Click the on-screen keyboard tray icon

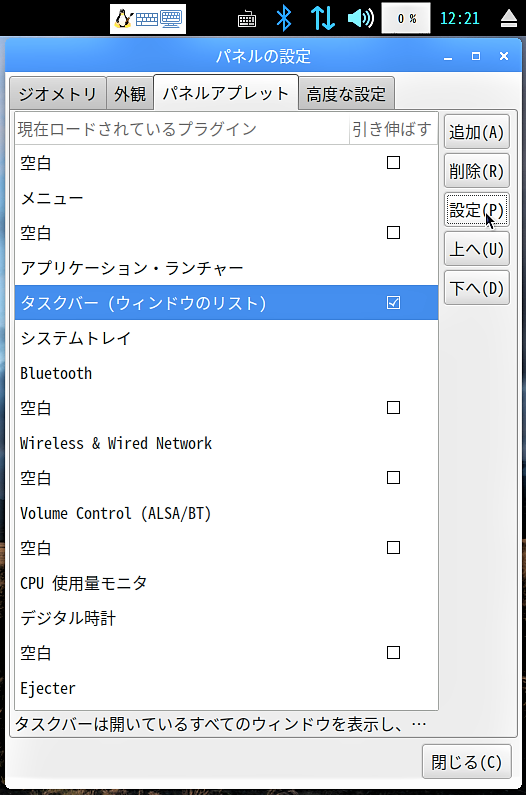(x=247, y=19)
